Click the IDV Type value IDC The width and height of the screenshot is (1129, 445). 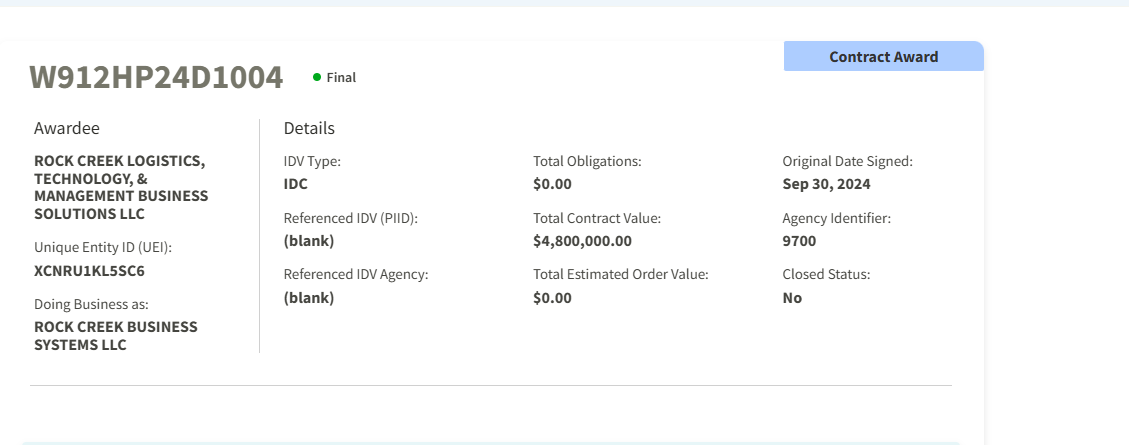296,184
